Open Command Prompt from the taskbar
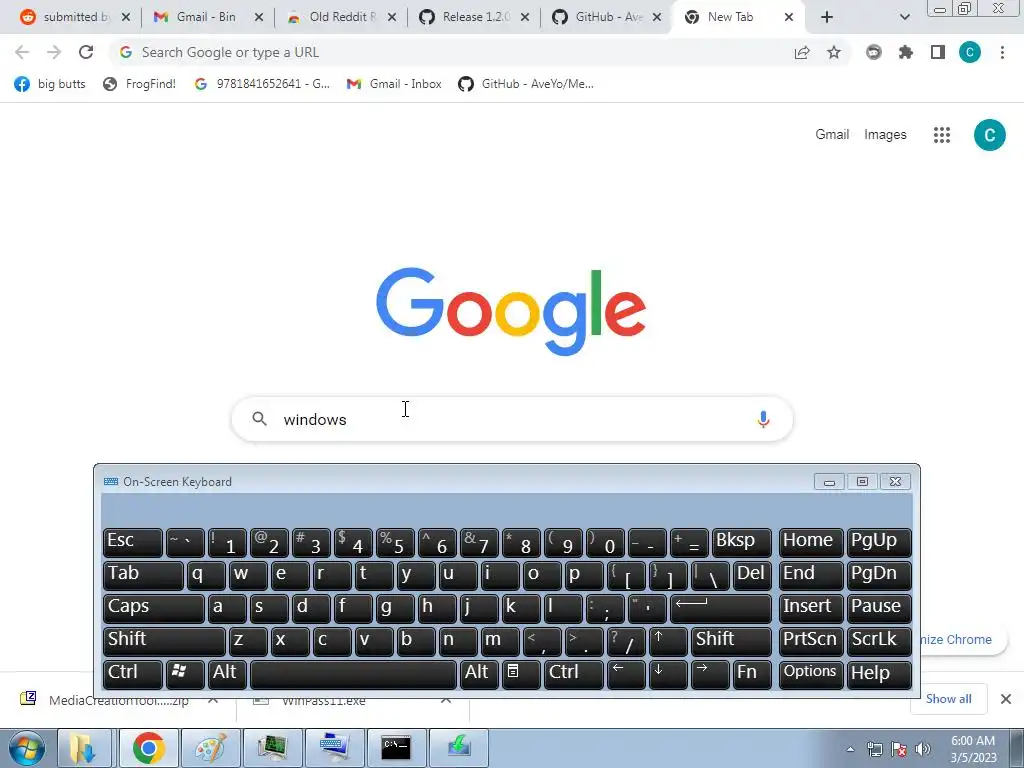Image resolution: width=1024 pixels, height=768 pixels. 396,748
